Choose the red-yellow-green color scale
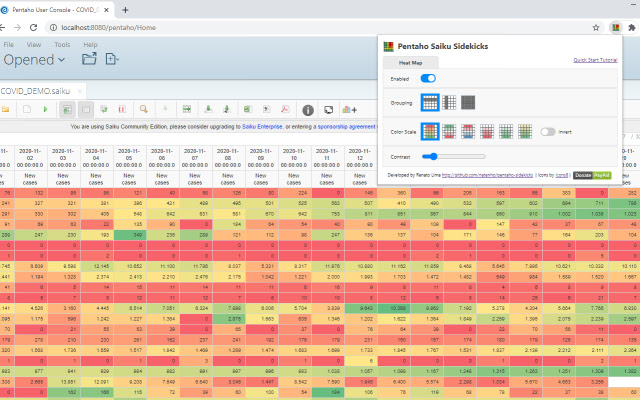Viewport: 640px width, 400px height. (x=430, y=131)
